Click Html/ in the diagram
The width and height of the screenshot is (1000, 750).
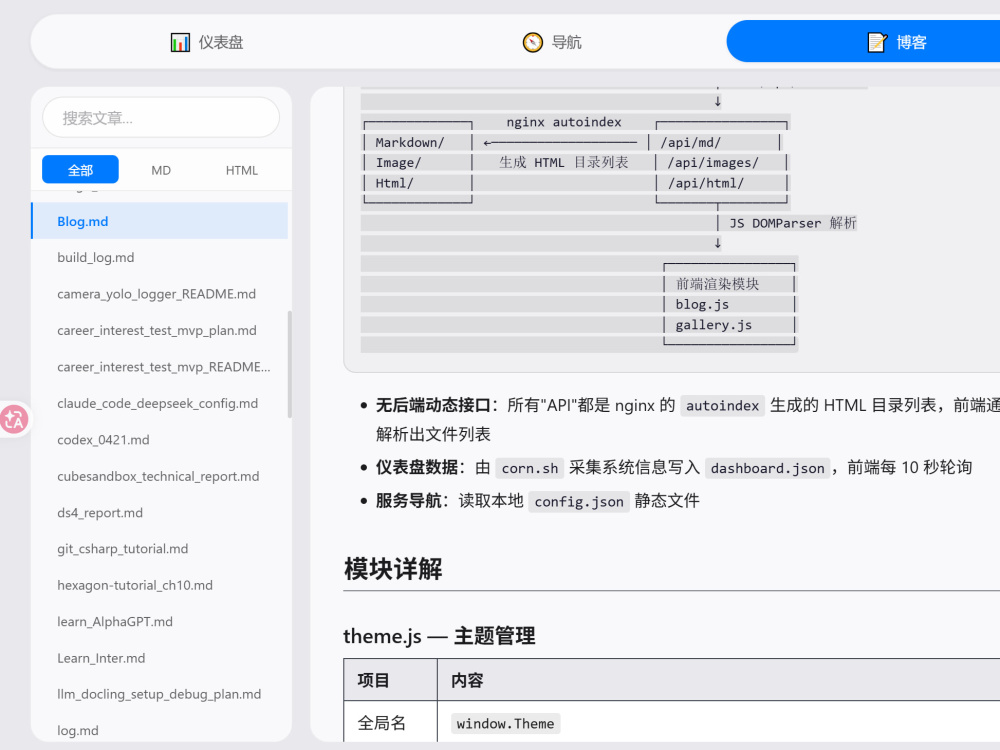click(394, 183)
